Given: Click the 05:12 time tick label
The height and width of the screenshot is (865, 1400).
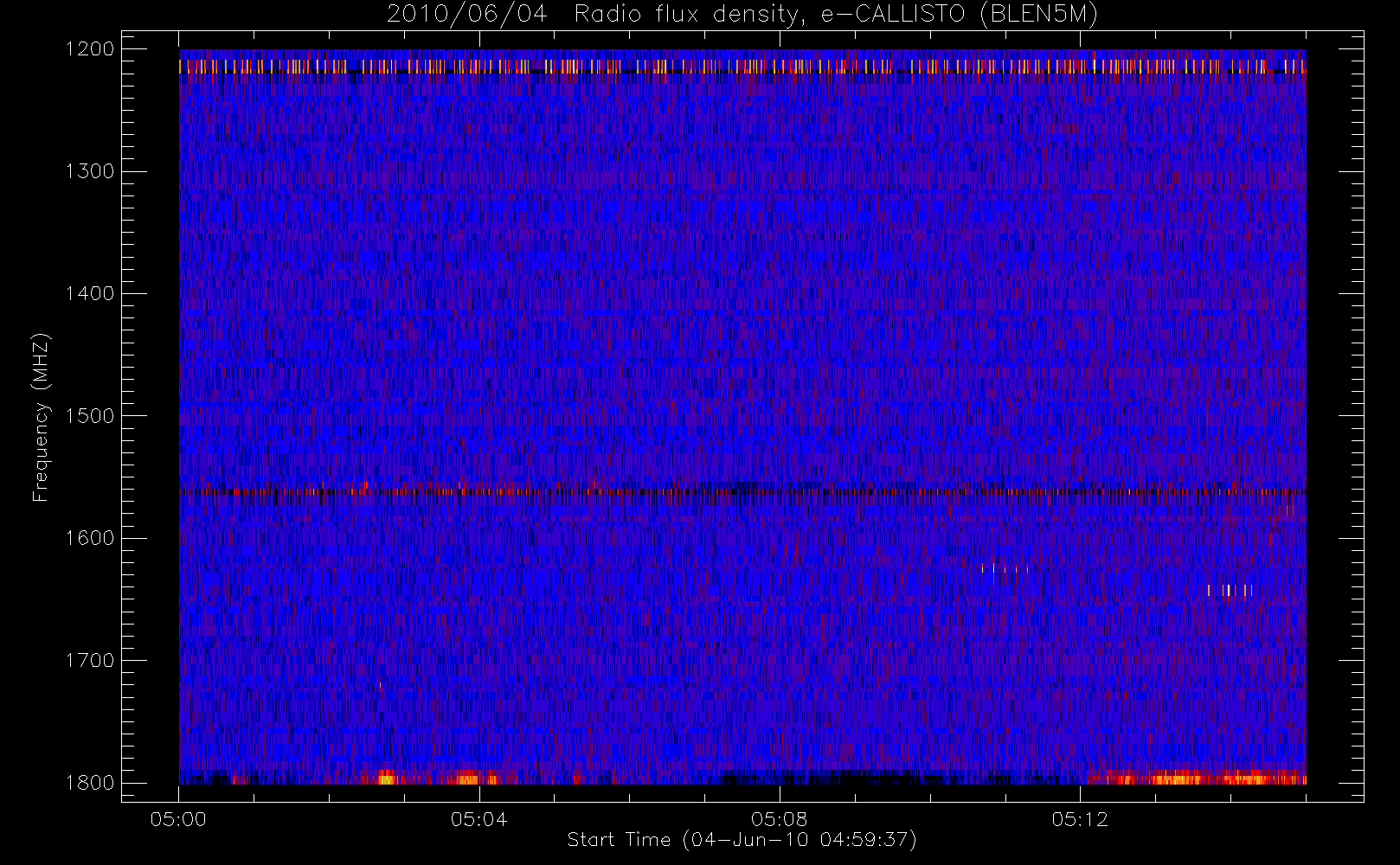Looking at the screenshot, I should pos(1080,819).
